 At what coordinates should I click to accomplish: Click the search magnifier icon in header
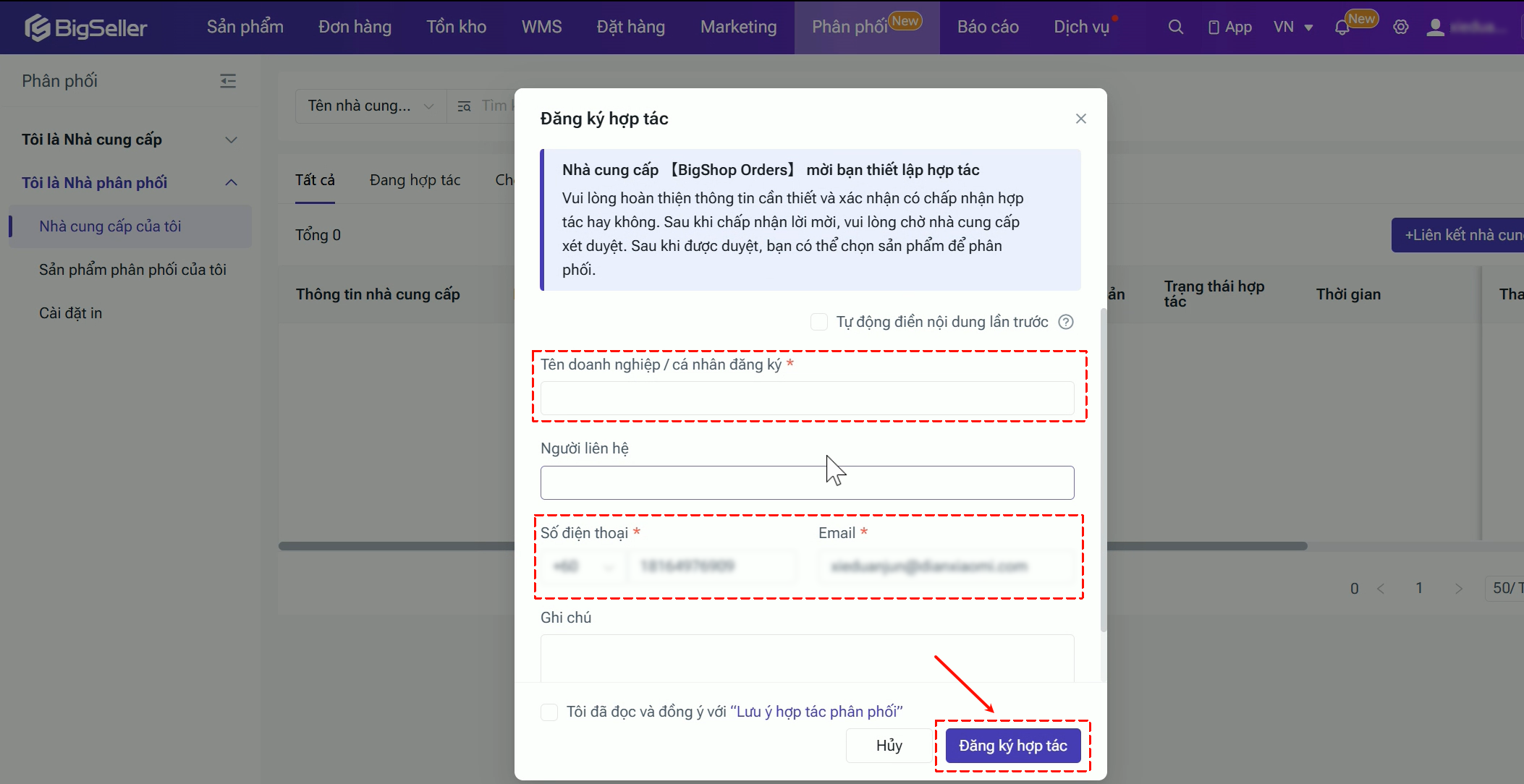click(1176, 27)
